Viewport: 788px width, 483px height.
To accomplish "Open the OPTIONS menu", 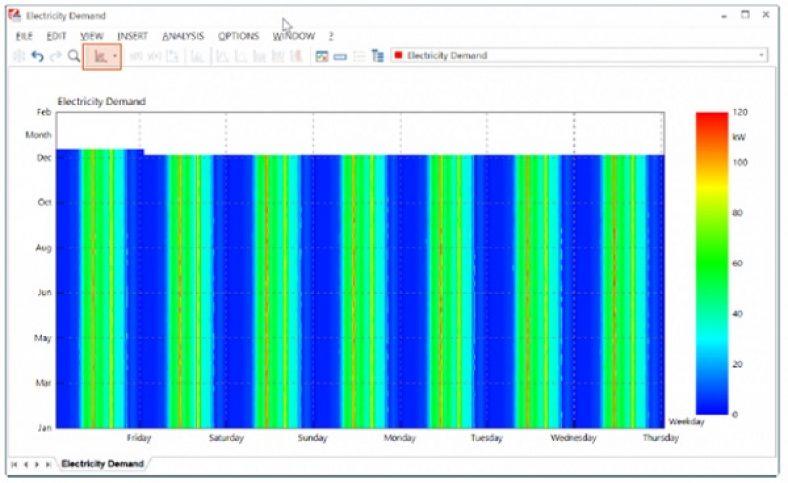I will tap(238, 36).
